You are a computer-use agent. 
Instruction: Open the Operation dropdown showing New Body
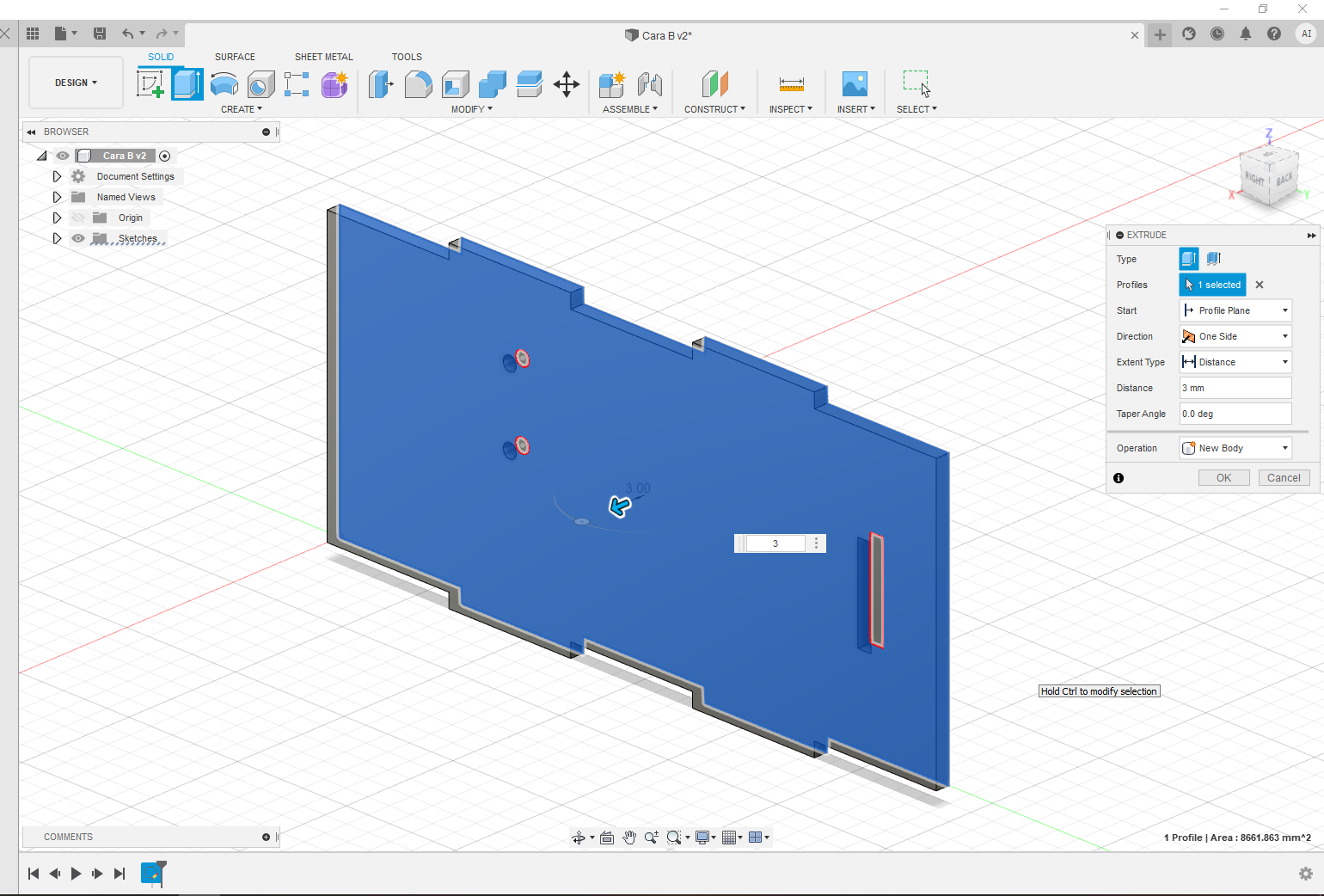[x=1235, y=448]
